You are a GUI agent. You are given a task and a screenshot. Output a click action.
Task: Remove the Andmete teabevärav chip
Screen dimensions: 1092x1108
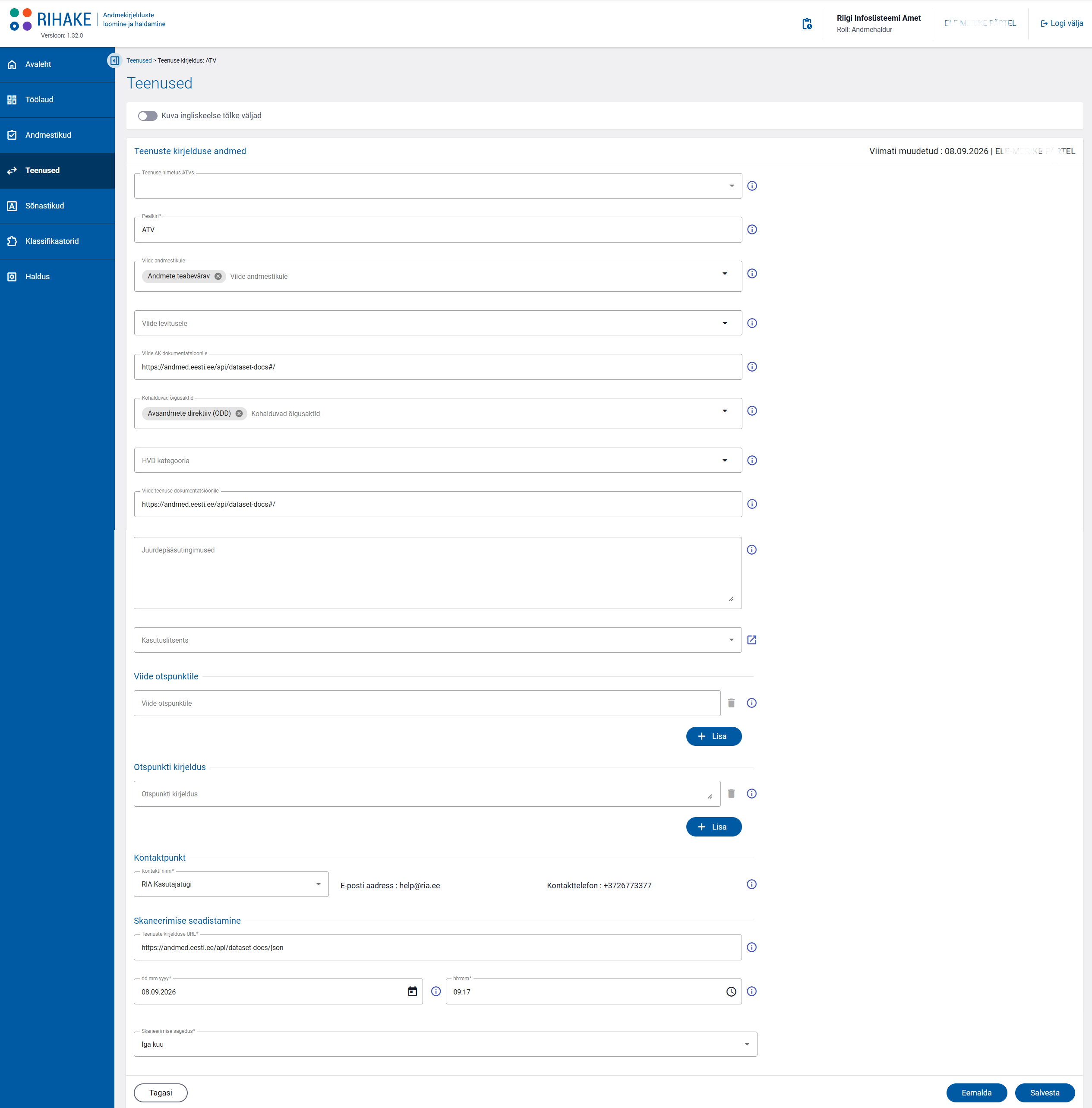(218, 276)
